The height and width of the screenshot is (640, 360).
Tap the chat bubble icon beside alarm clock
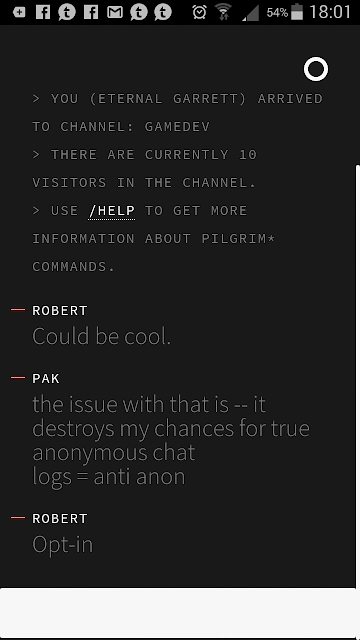click(163, 12)
